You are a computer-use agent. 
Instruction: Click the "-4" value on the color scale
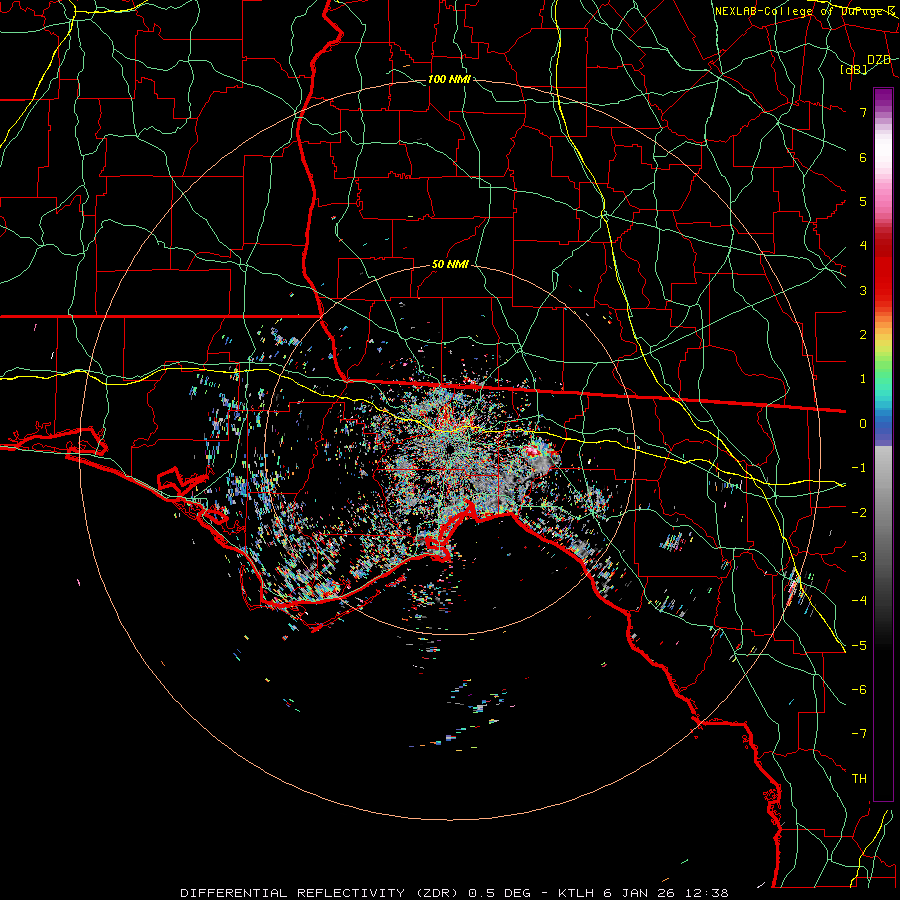coord(859,601)
